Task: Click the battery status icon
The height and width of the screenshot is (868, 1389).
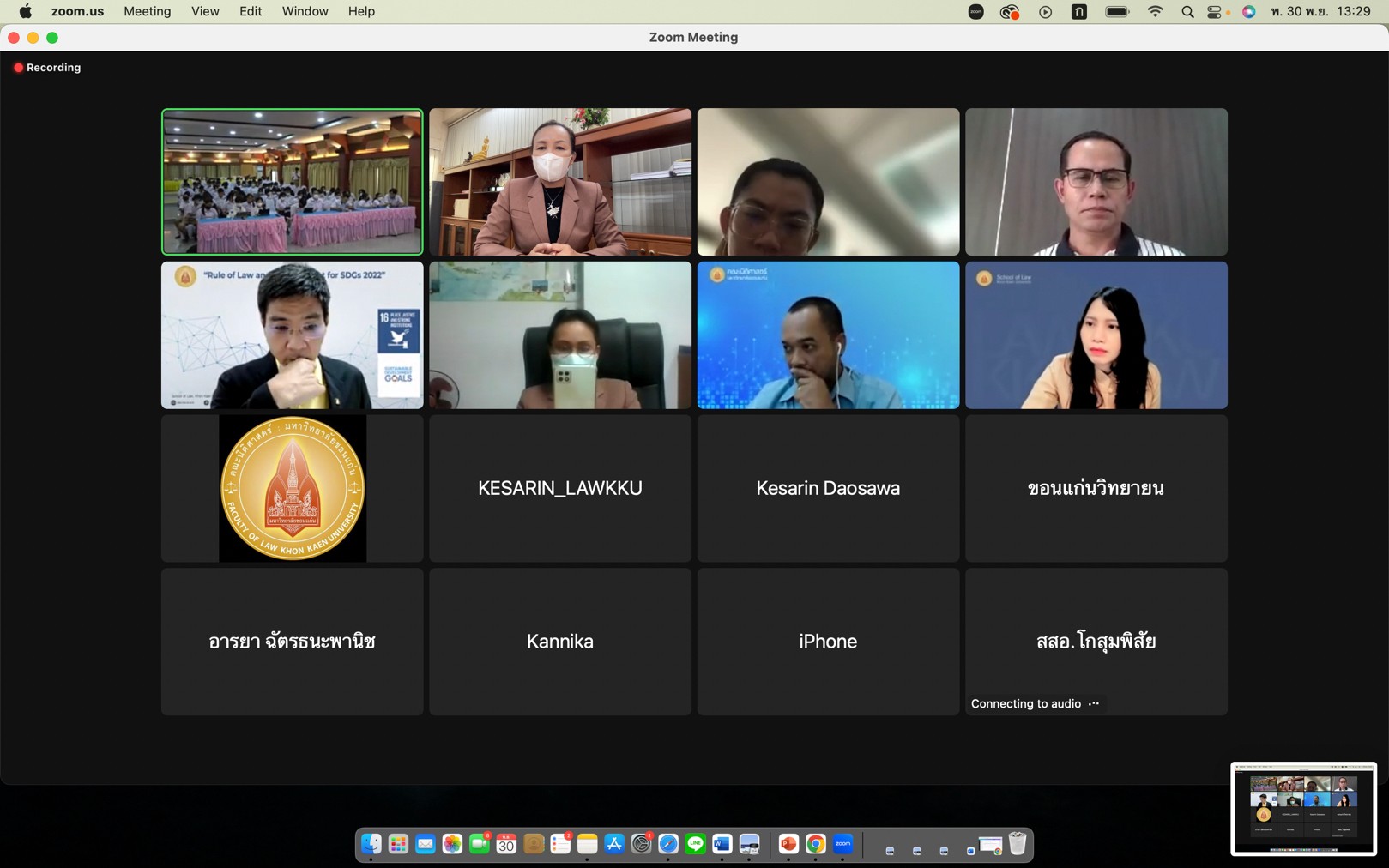Action: [x=1117, y=11]
